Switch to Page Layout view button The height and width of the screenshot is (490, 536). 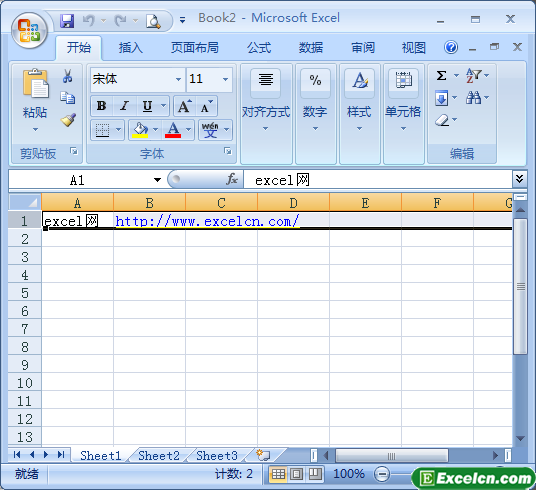(x=296, y=474)
